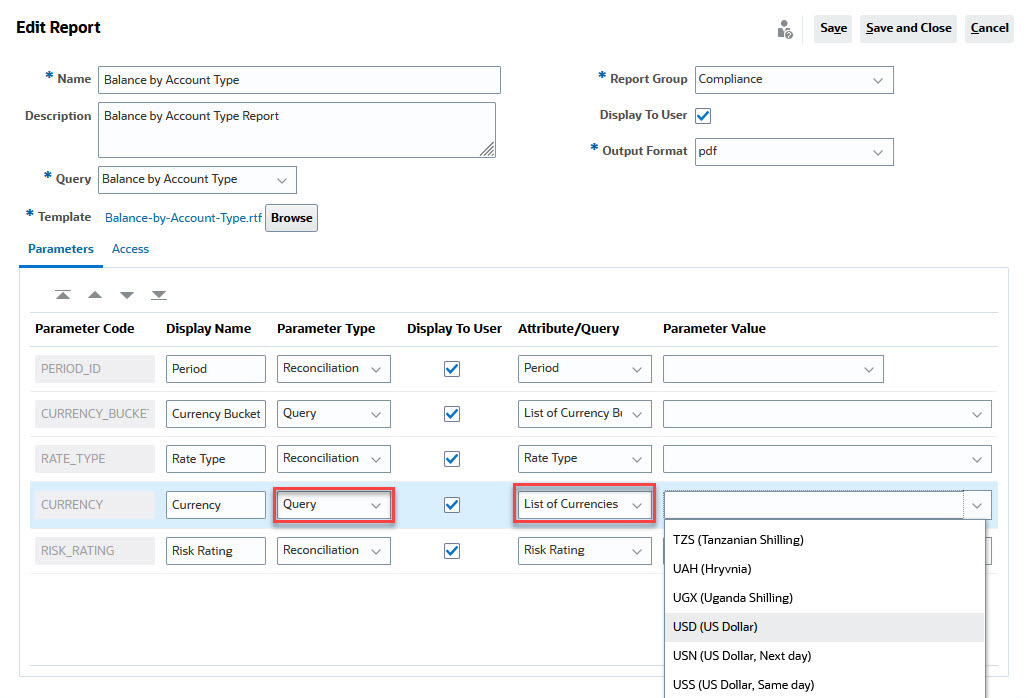
Task: Open the Output Format pdf dropdown
Action: [794, 152]
